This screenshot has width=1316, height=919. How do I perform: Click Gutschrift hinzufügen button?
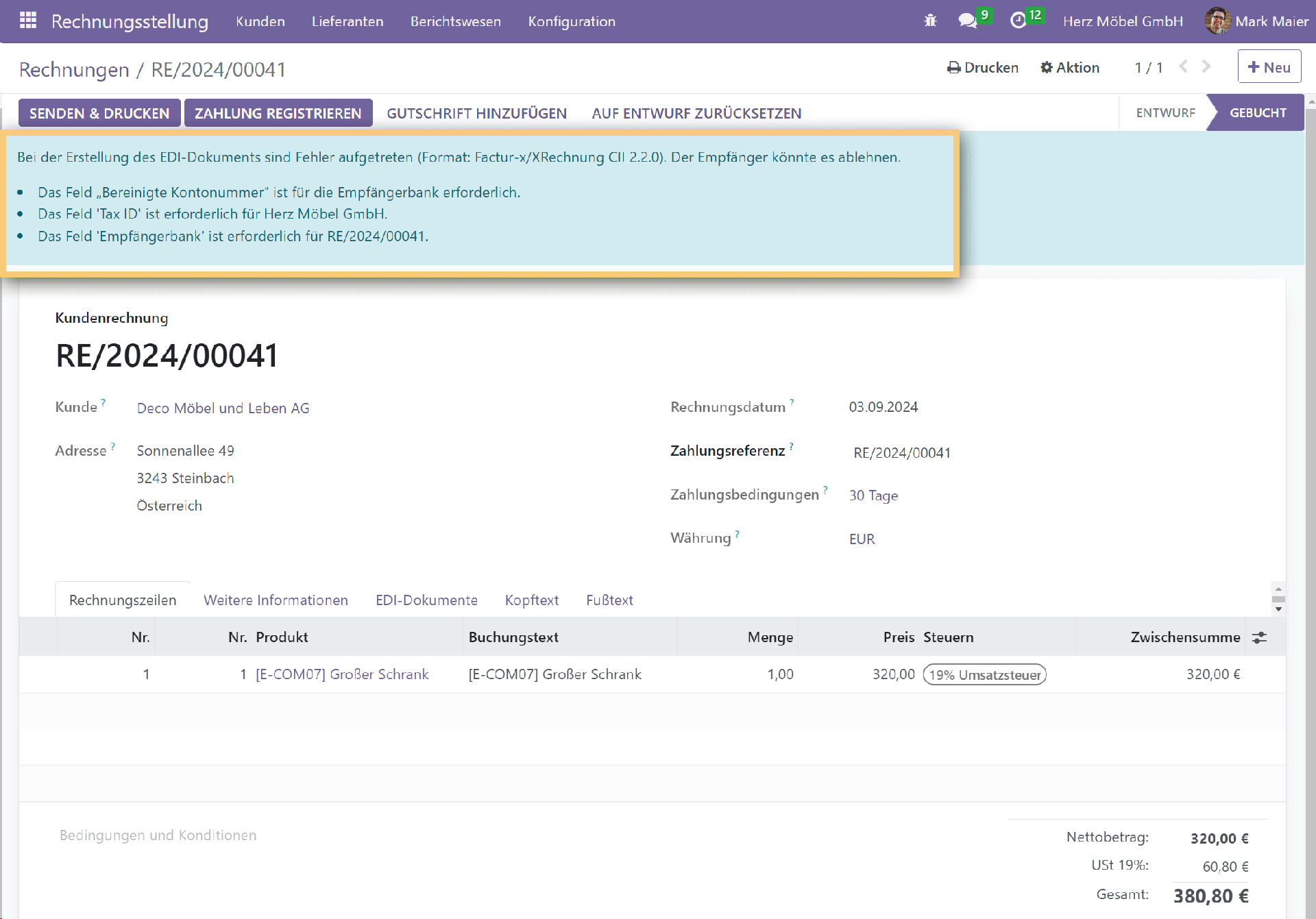point(476,113)
